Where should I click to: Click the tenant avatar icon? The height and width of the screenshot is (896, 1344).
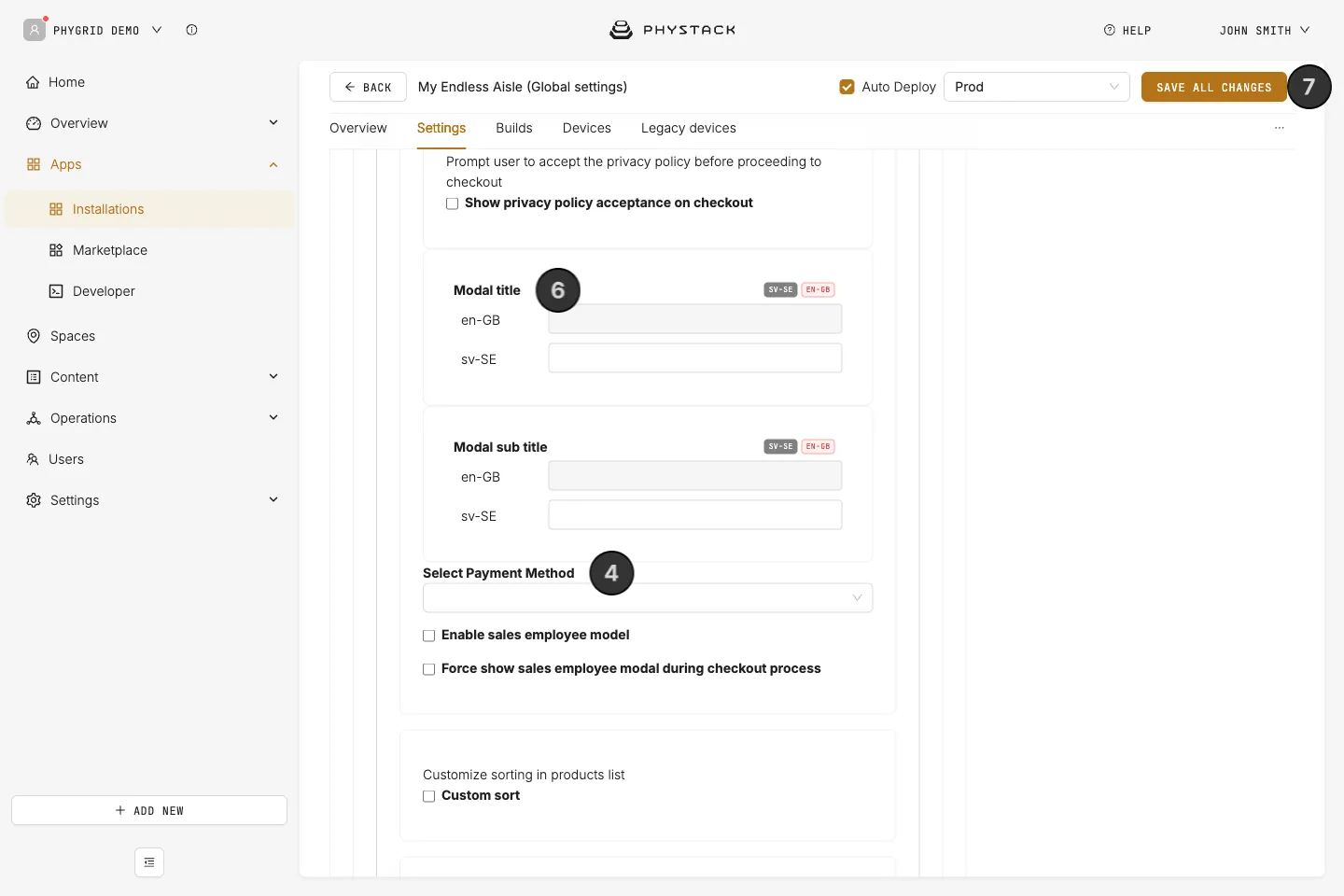35,30
